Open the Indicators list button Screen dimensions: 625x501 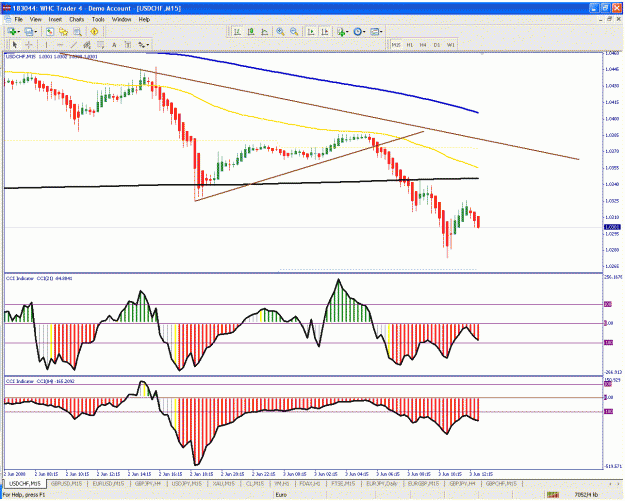341,31
